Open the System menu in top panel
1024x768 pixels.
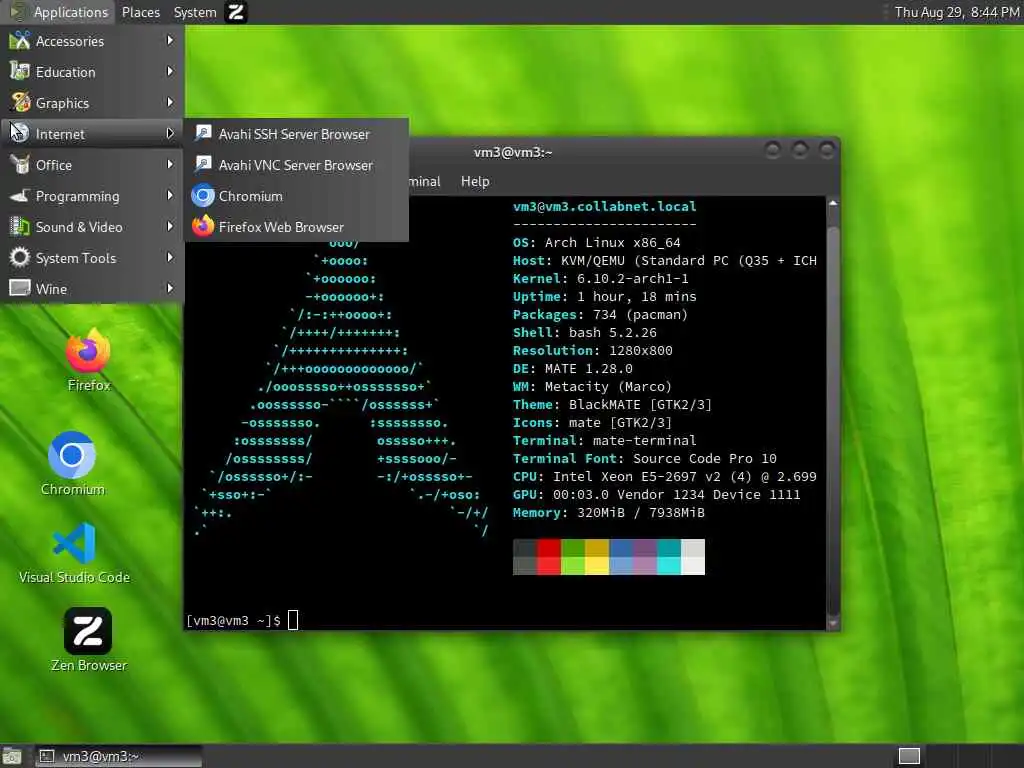pyautogui.click(x=195, y=12)
